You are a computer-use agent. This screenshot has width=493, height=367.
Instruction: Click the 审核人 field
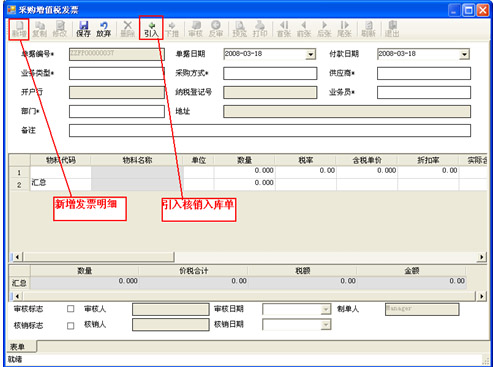tap(171, 309)
